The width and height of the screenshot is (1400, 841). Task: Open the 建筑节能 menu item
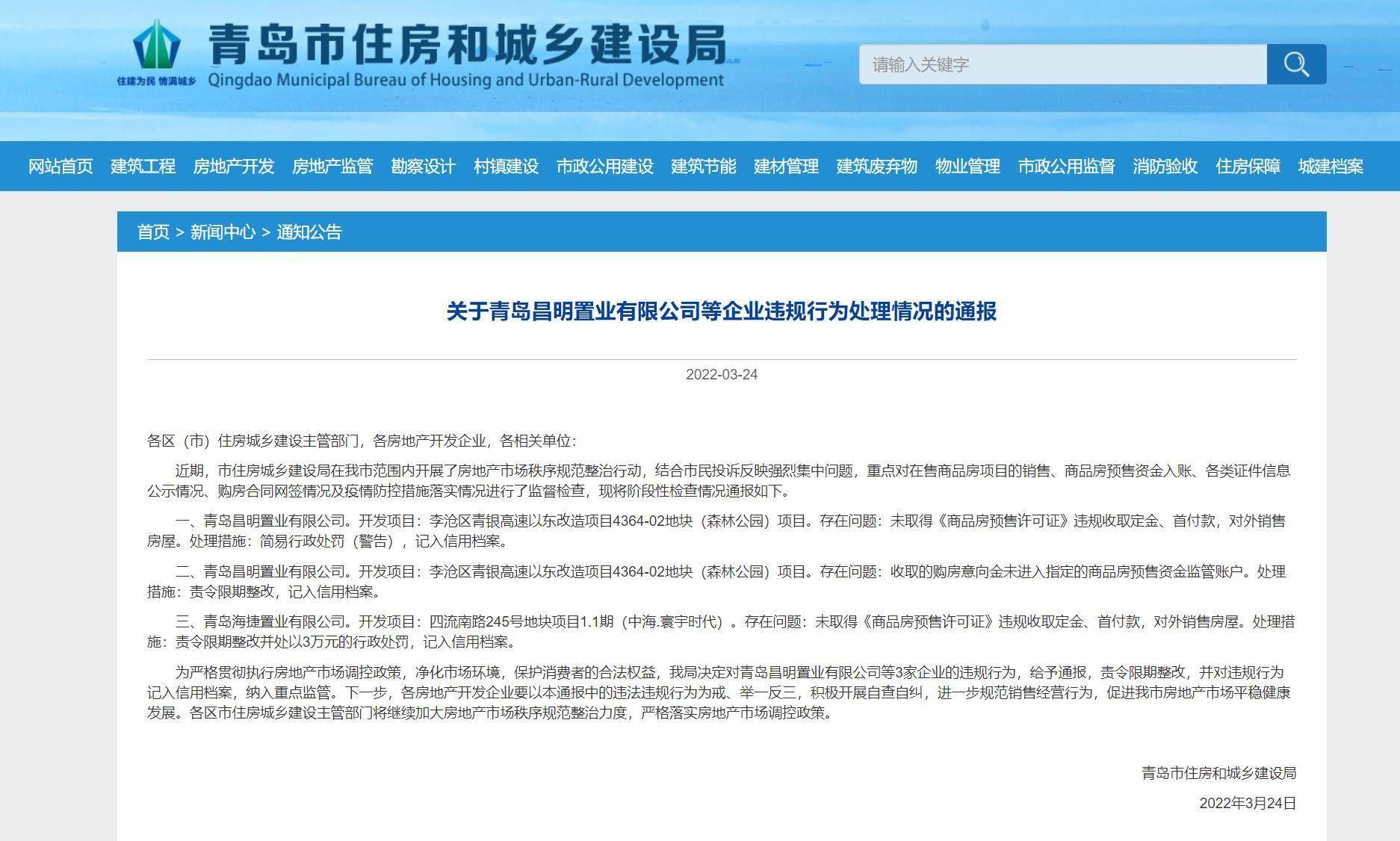pos(703,167)
